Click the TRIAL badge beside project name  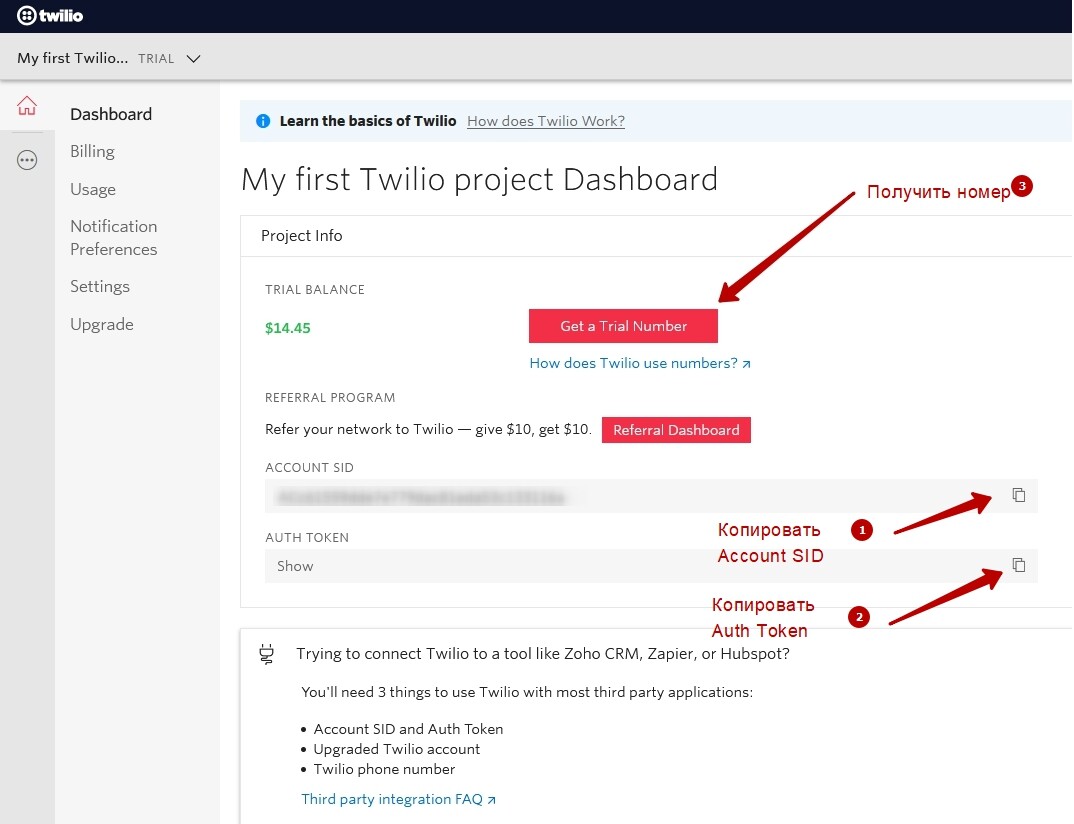point(156,59)
